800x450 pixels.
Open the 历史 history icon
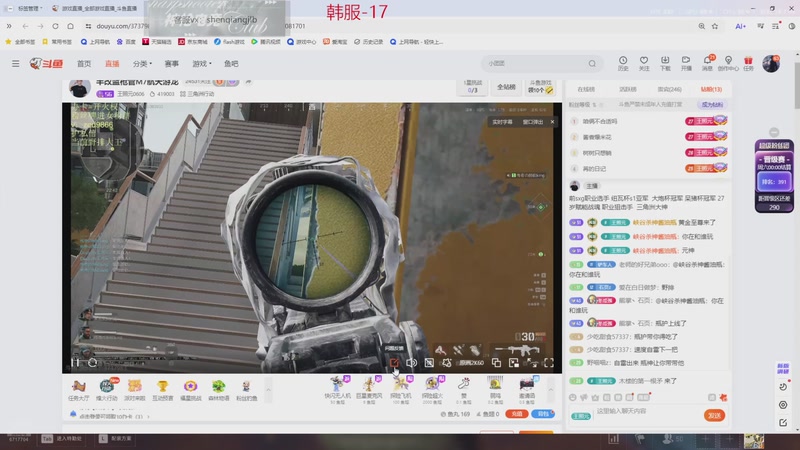point(623,63)
